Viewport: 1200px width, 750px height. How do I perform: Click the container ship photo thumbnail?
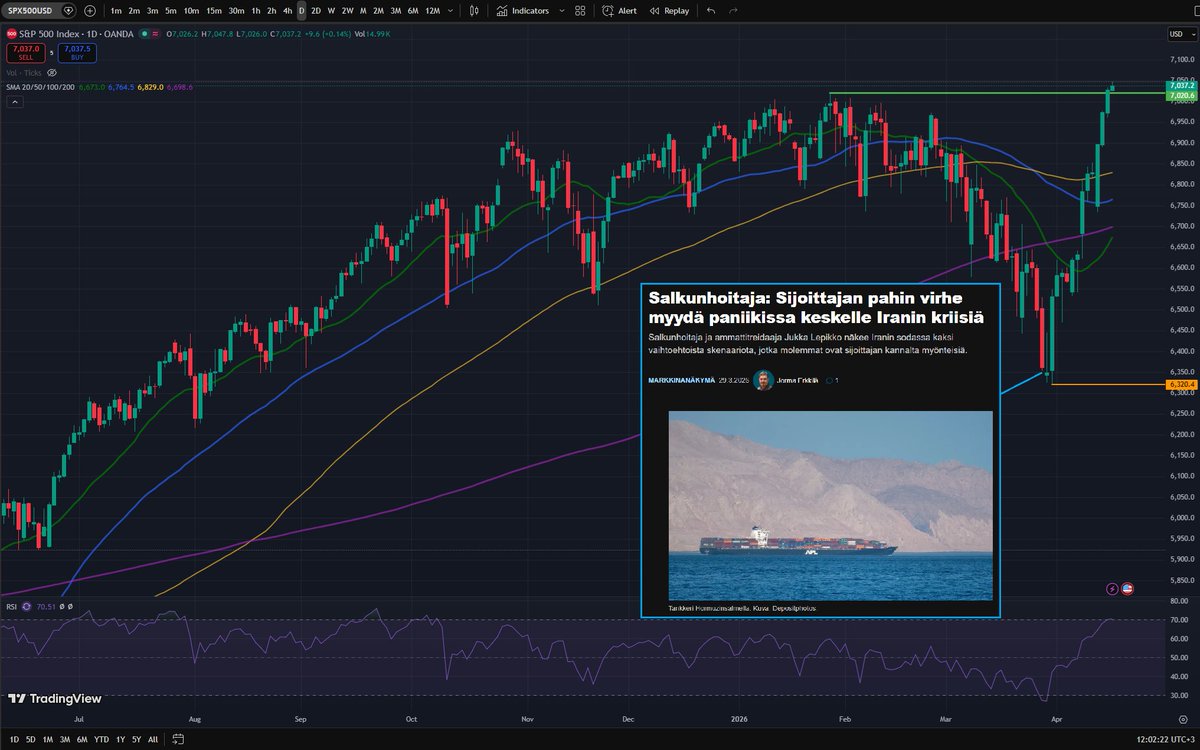pyautogui.click(x=830, y=505)
